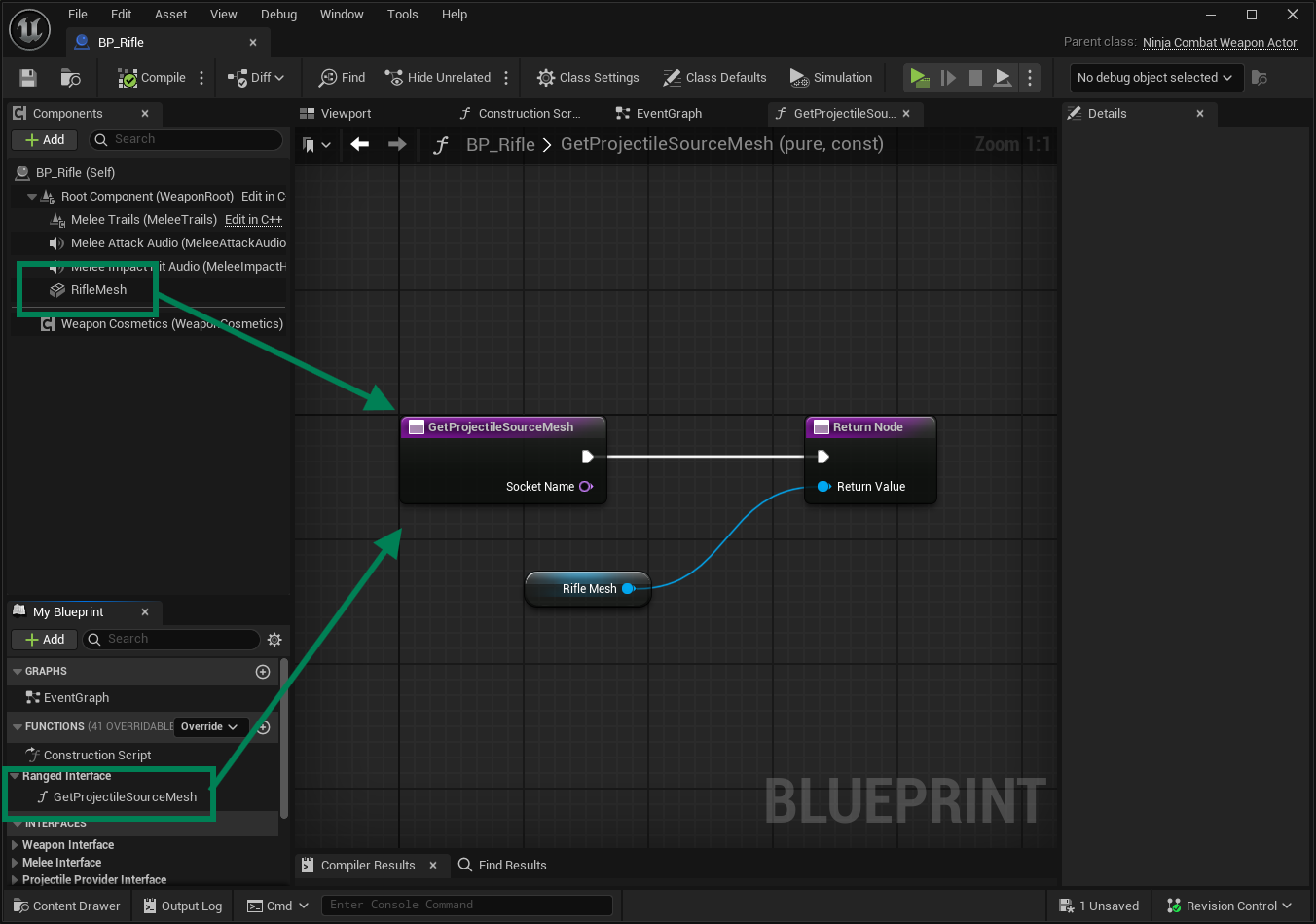Open Class Settings

(x=588, y=78)
